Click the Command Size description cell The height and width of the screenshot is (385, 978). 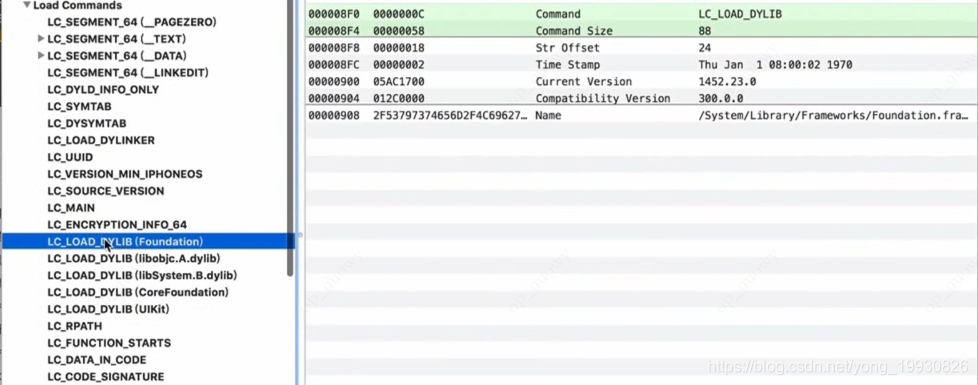pyautogui.click(x=574, y=31)
